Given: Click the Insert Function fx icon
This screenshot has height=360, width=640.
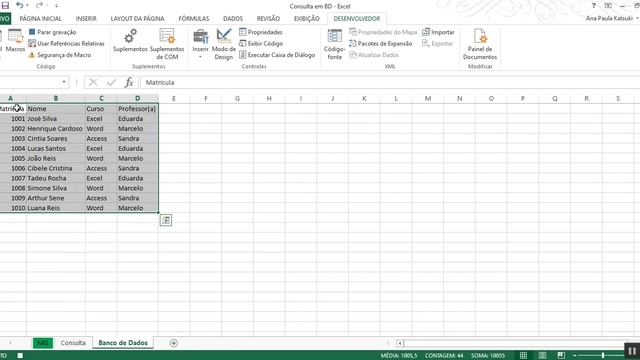Looking at the screenshot, I should pyautogui.click(x=129, y=82).
